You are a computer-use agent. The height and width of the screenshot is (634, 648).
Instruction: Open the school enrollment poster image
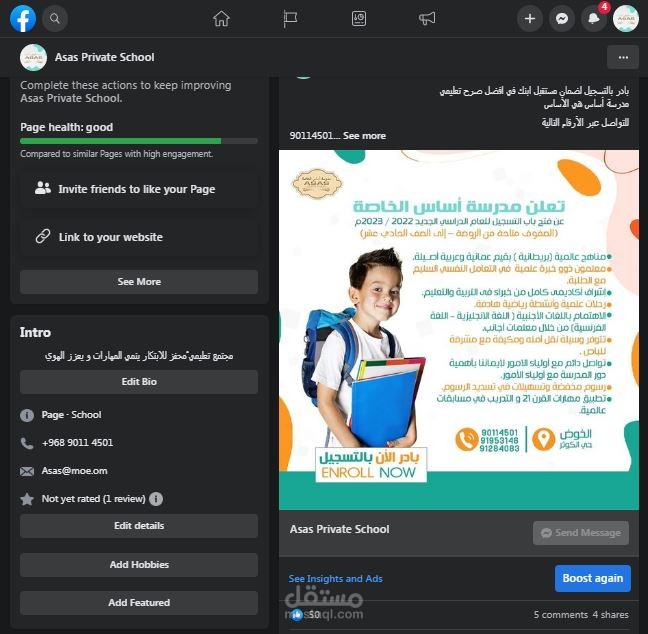(x=459, y=330)
